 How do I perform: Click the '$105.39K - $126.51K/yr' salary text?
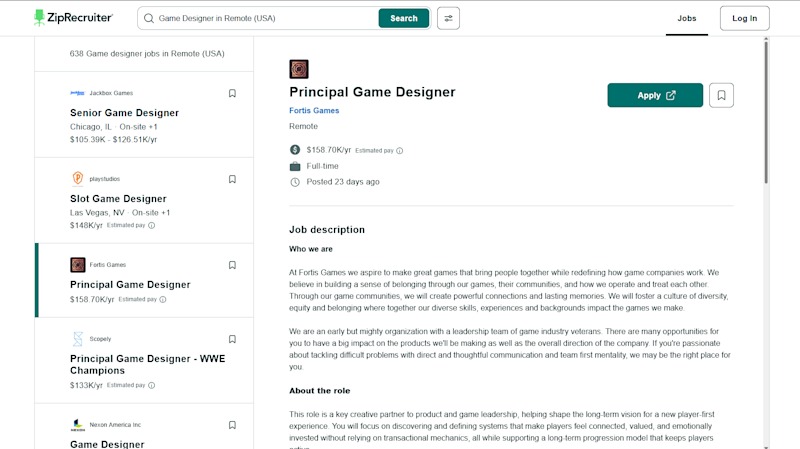click(x=113, y=139)
